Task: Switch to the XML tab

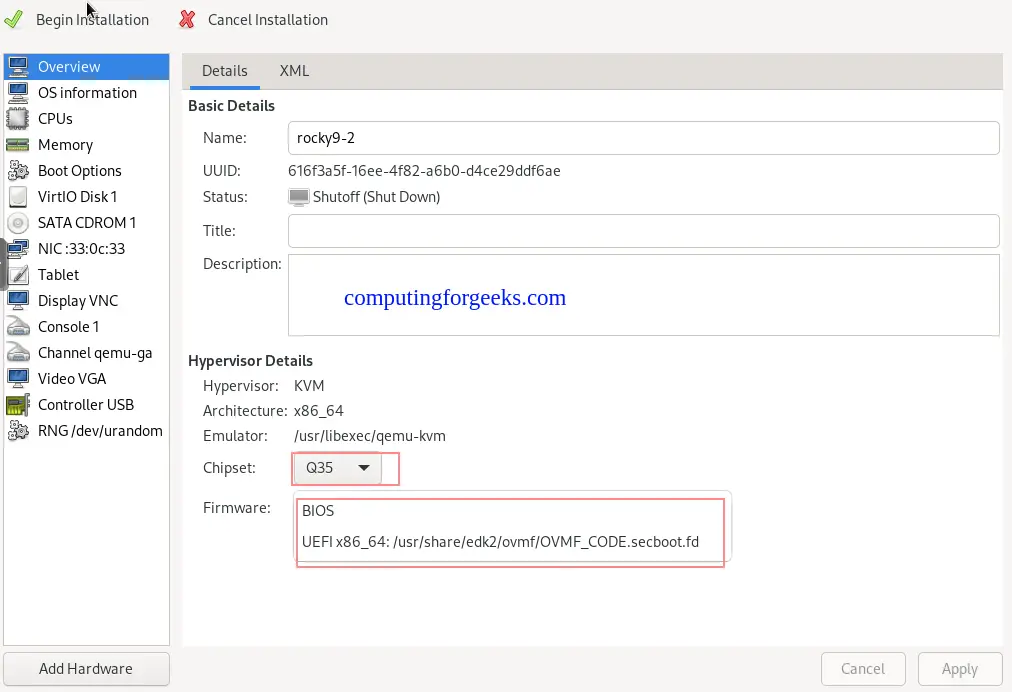Action: [x=294, y=71]
